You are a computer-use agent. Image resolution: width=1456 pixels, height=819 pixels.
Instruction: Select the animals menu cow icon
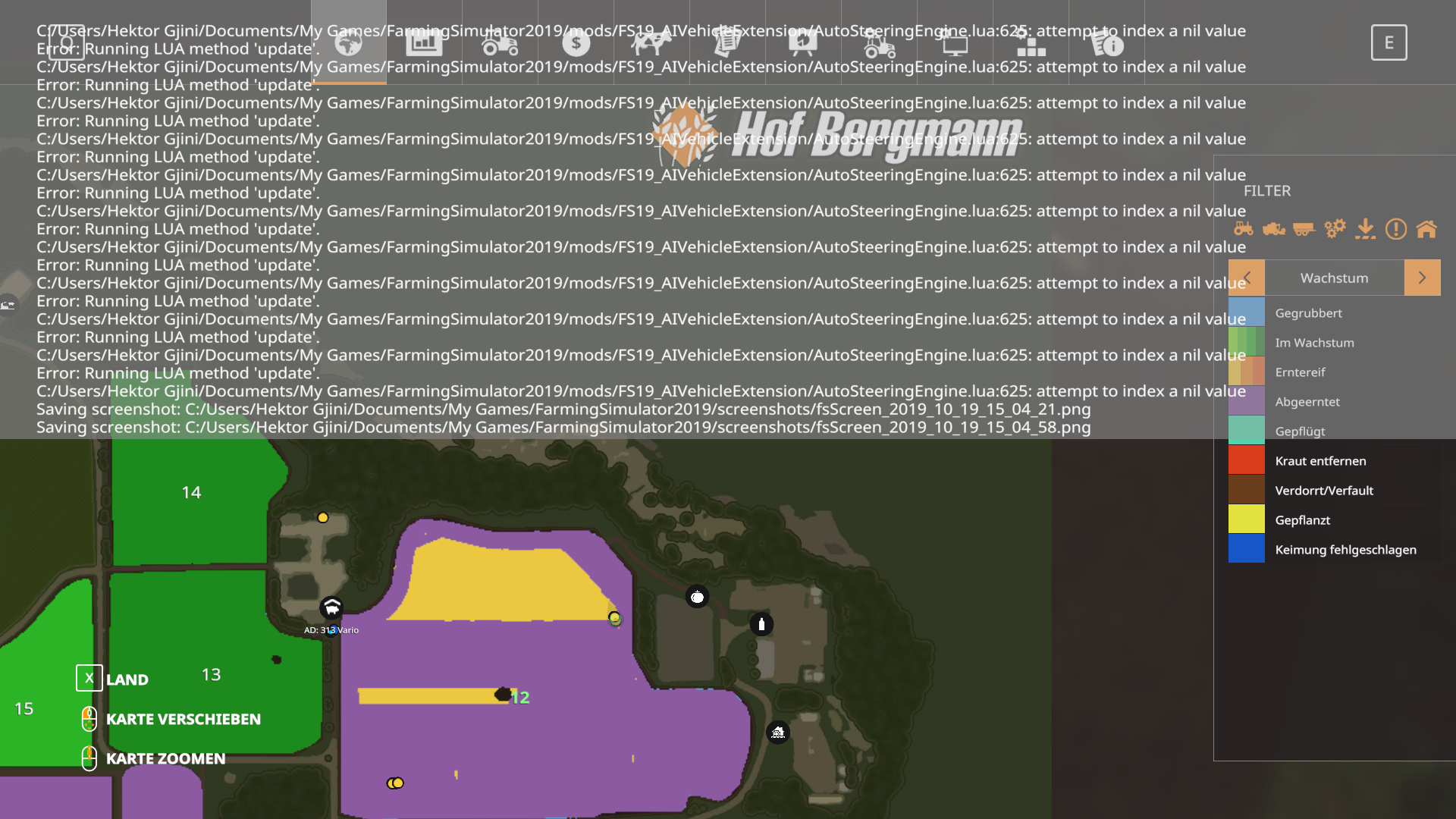tap(651, 43)
